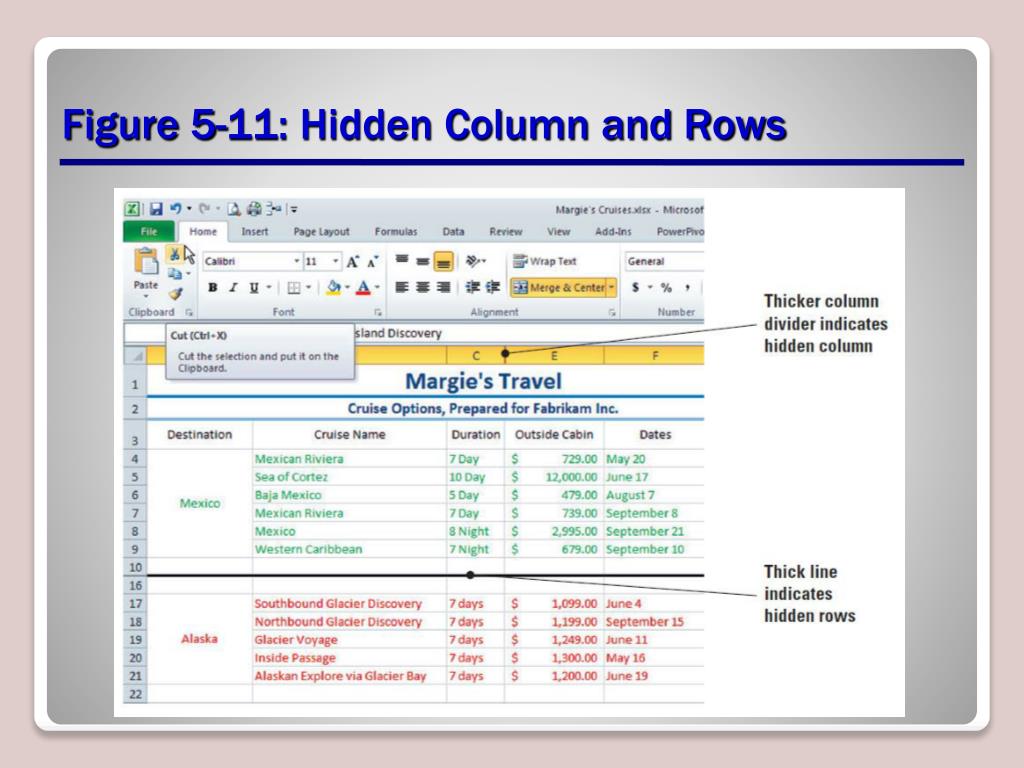1024x768 pixels.
Task: Click the Middle Align icon
Action: (423, 261)
